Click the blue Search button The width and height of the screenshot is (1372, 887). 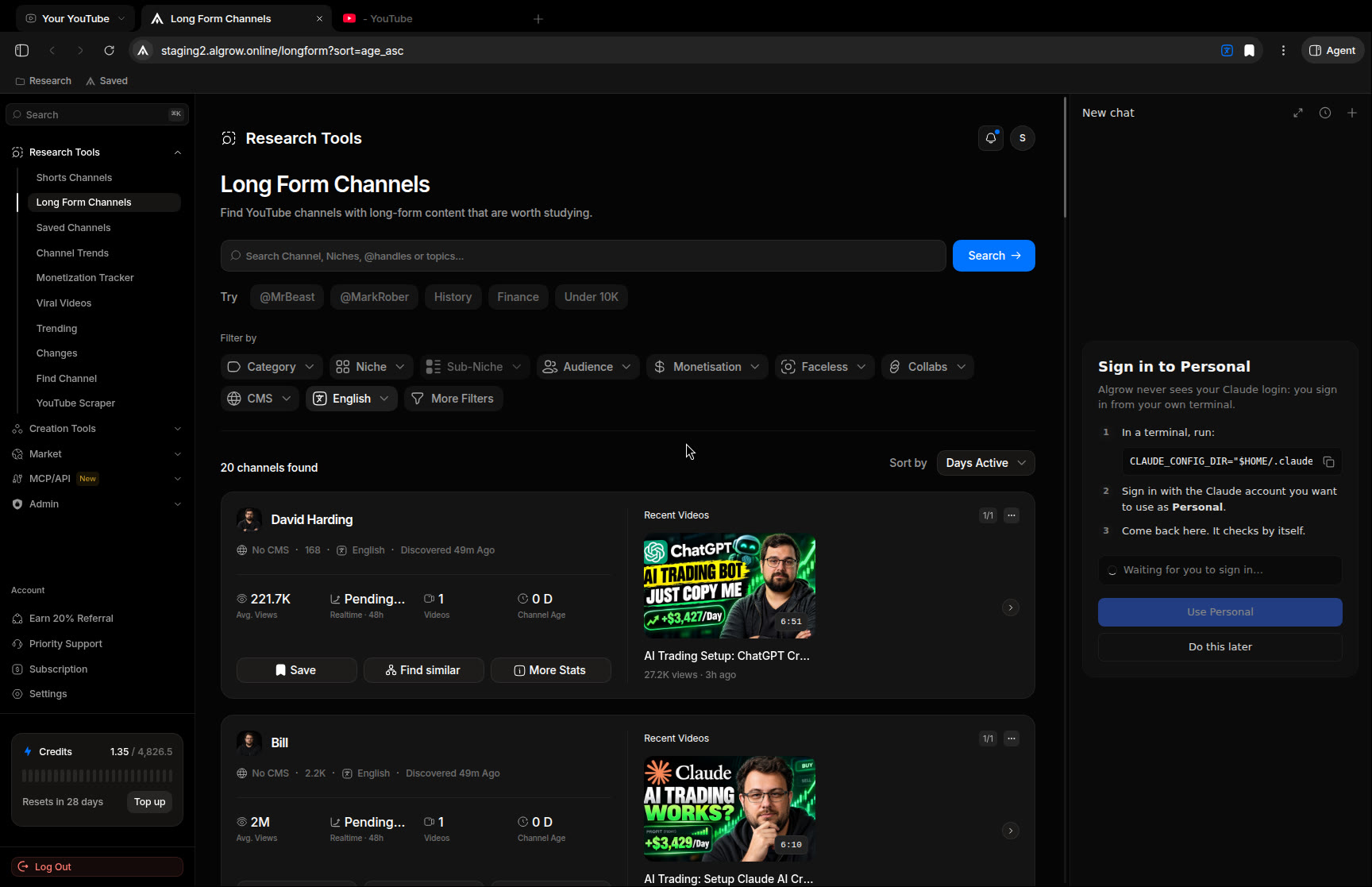point(993,256)
